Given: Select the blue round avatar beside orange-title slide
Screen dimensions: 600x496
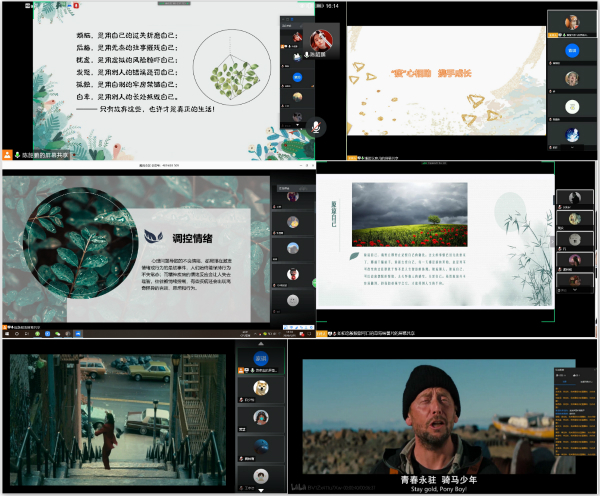Looking at the screenshot, I should (573, 48).
